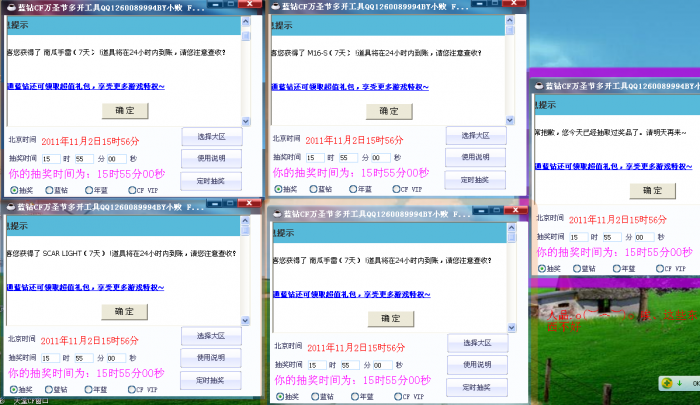
Task: Start 定时抽奖 in SCAR LIGHT window
Action: [211, 380]
